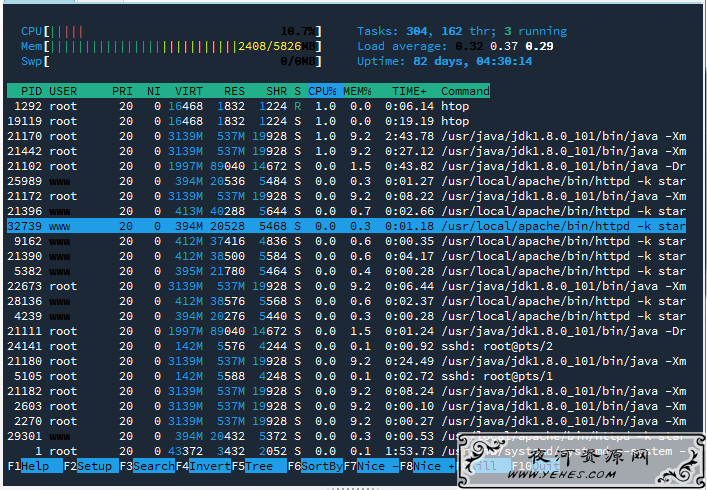
Task: Select httpd process row PID 25989
Action: (346, 181)
